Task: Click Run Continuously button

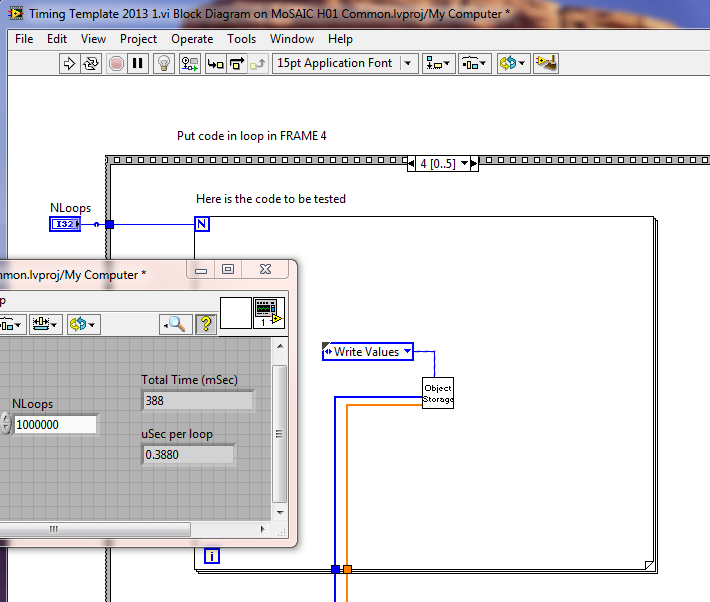Action: pos(91,63)
